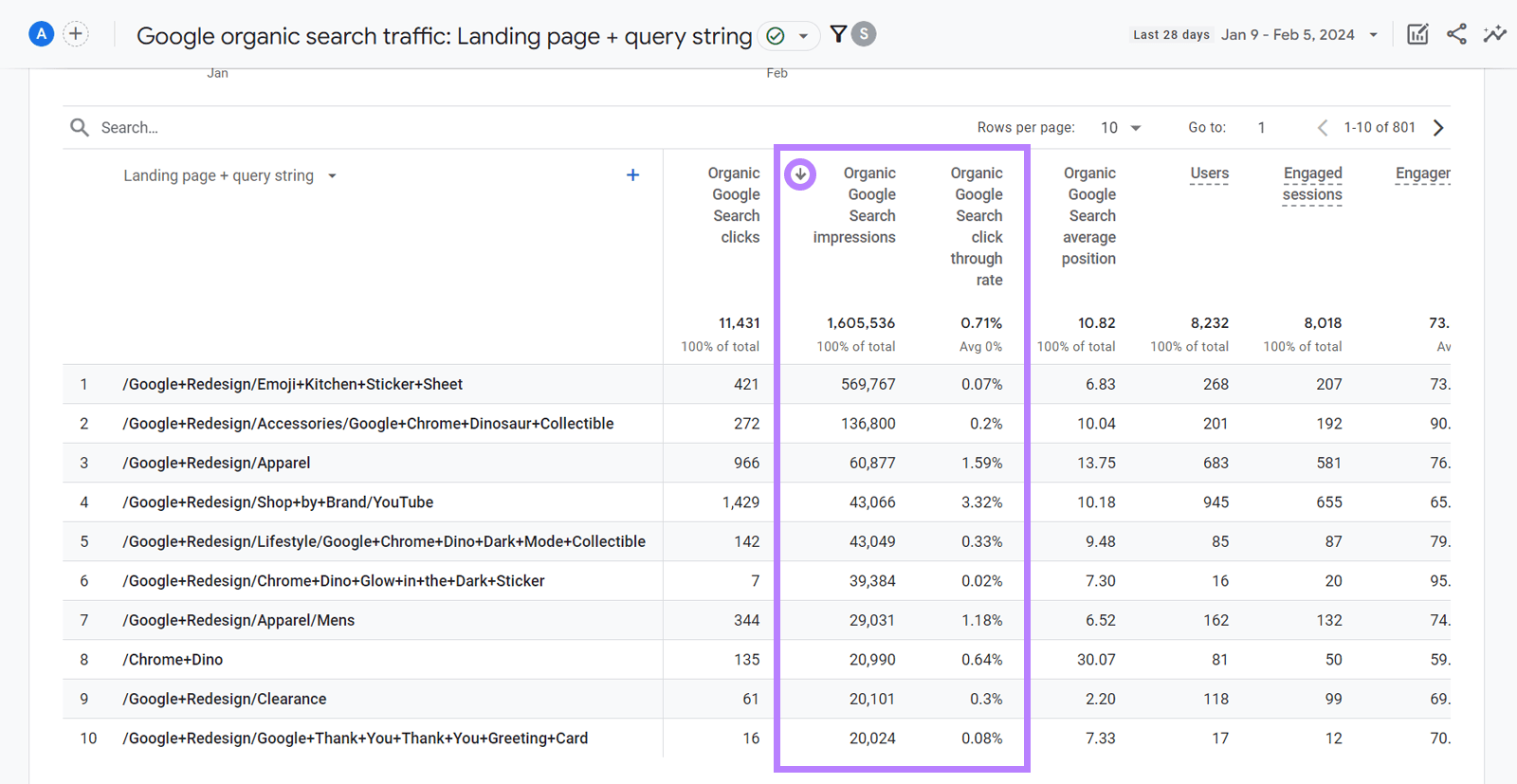Open the customize report chart-edit icon

(1417, 34)
